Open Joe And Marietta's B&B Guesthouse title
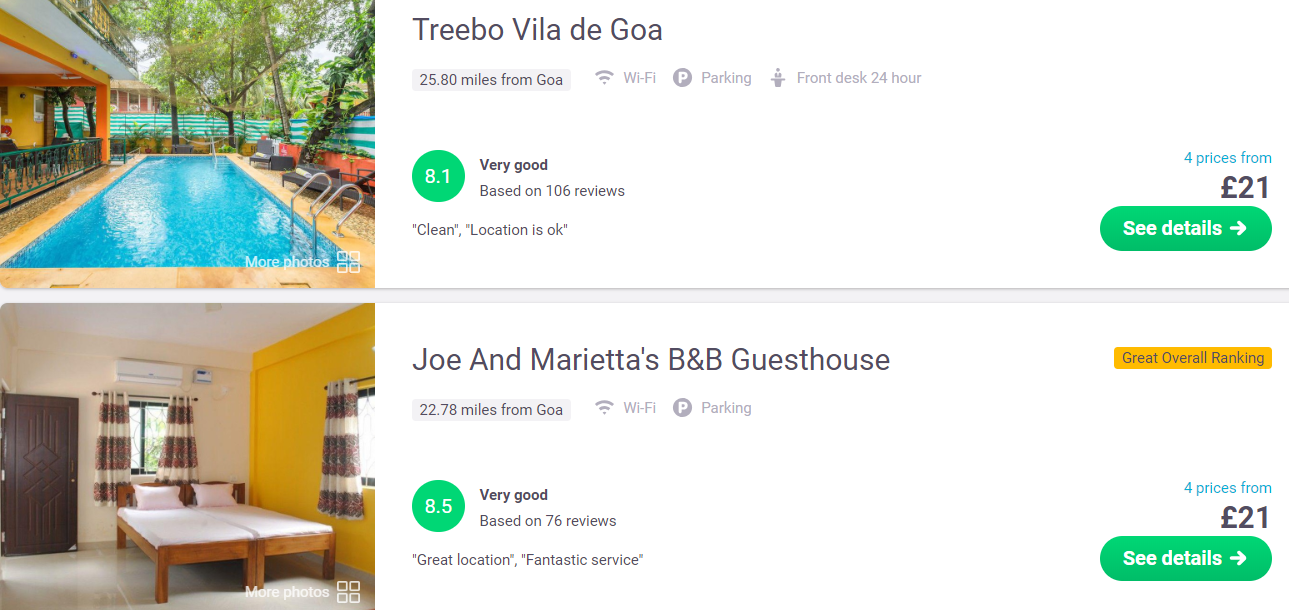Screen dimensions: 1289x610 (x=650, y=360)
